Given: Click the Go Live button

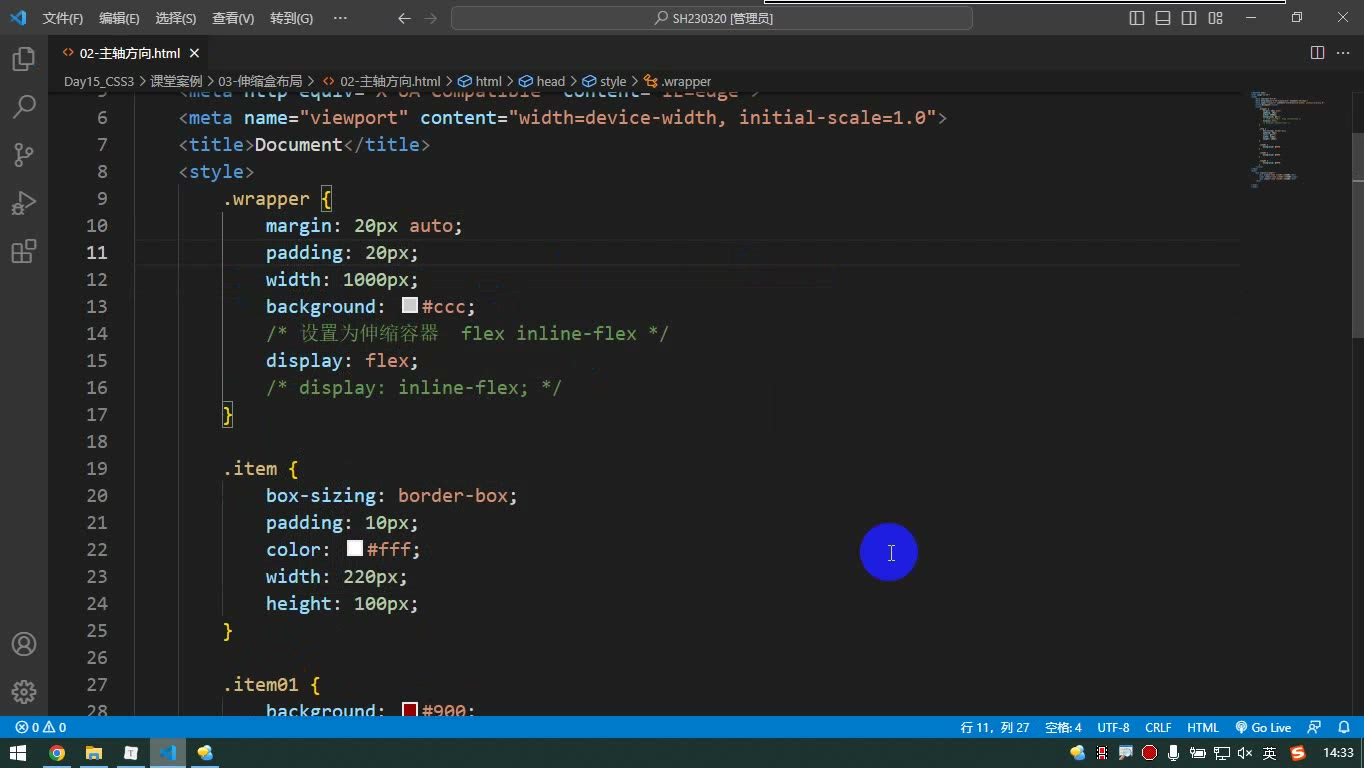Looking at the screenshot, I should 1263,727.
